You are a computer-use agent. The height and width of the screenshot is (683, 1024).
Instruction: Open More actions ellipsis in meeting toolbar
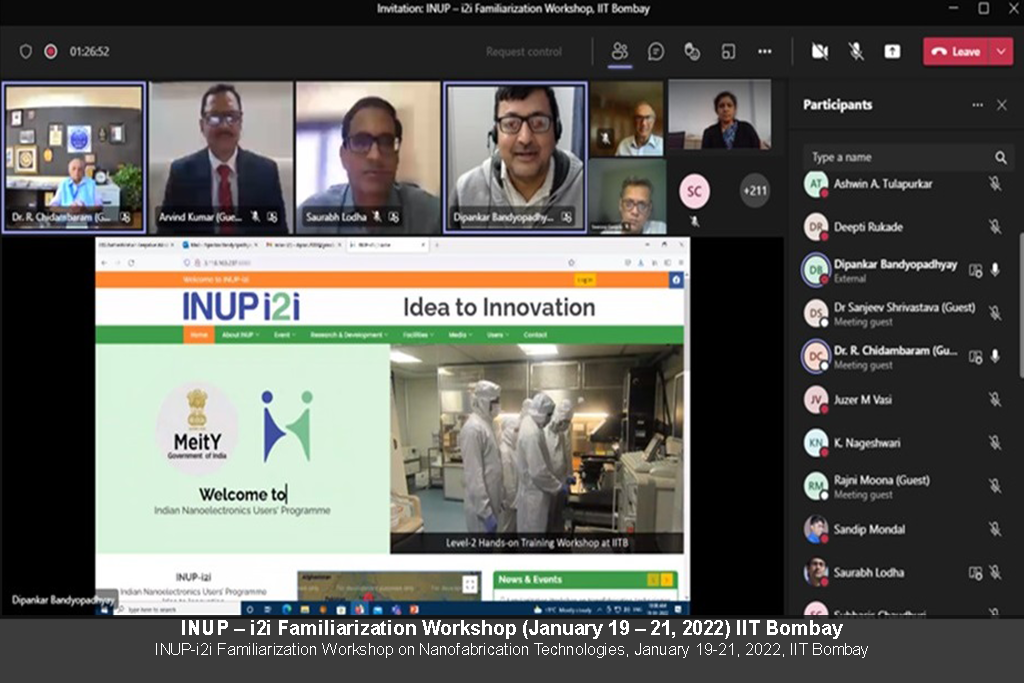click(764, 51)
